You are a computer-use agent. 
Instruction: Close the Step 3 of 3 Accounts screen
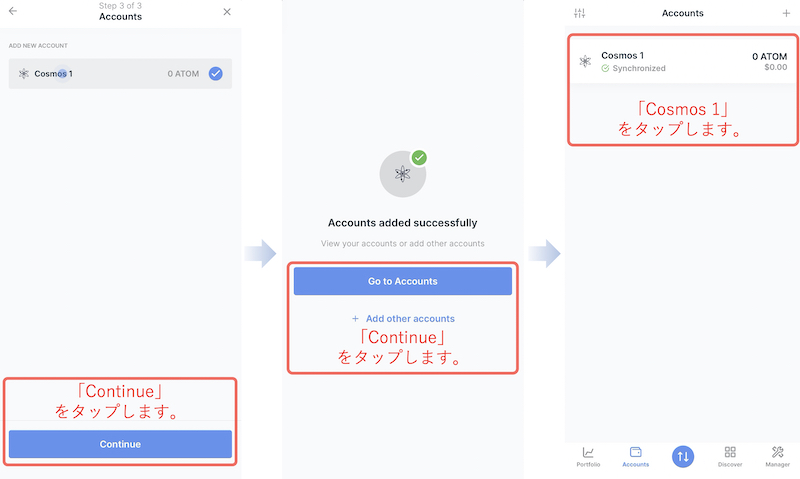point(227,12)
